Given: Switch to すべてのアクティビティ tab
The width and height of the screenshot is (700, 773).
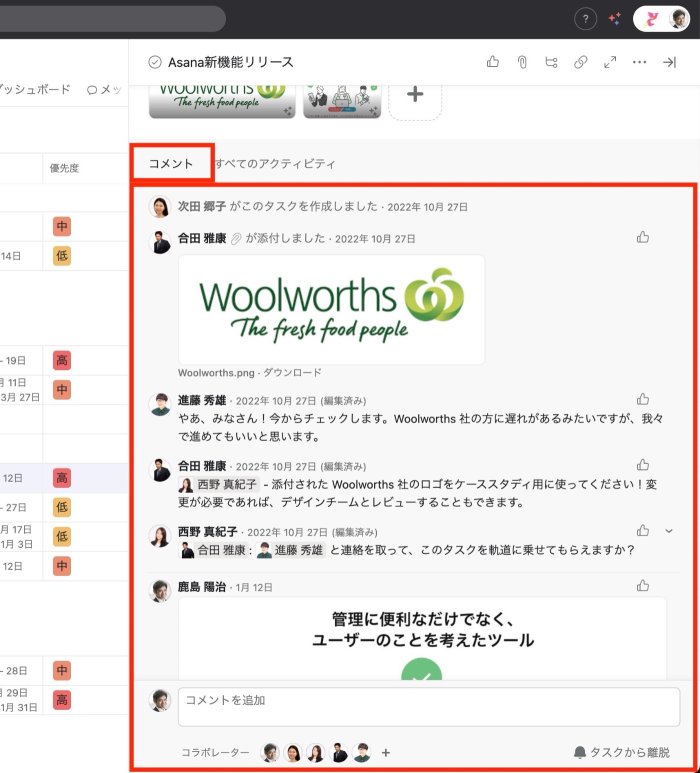Looking at the screenshot, I should (275, 163).
